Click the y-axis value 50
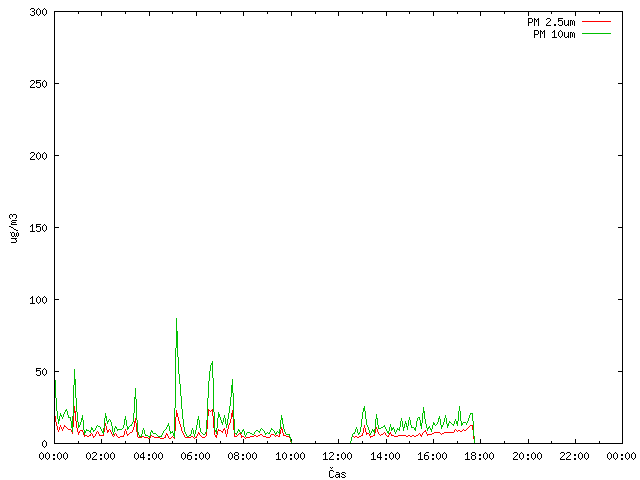Screen dimensions: 640x480 [41, 372]
